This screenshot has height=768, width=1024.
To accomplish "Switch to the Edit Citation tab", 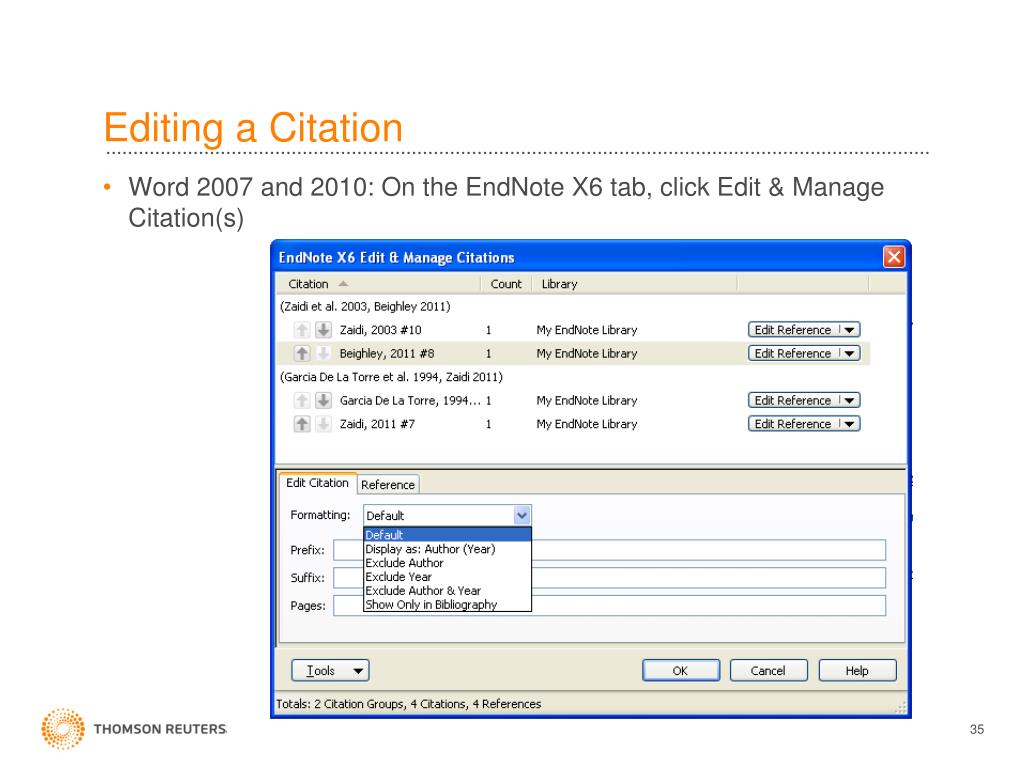I will click(317, 483).
